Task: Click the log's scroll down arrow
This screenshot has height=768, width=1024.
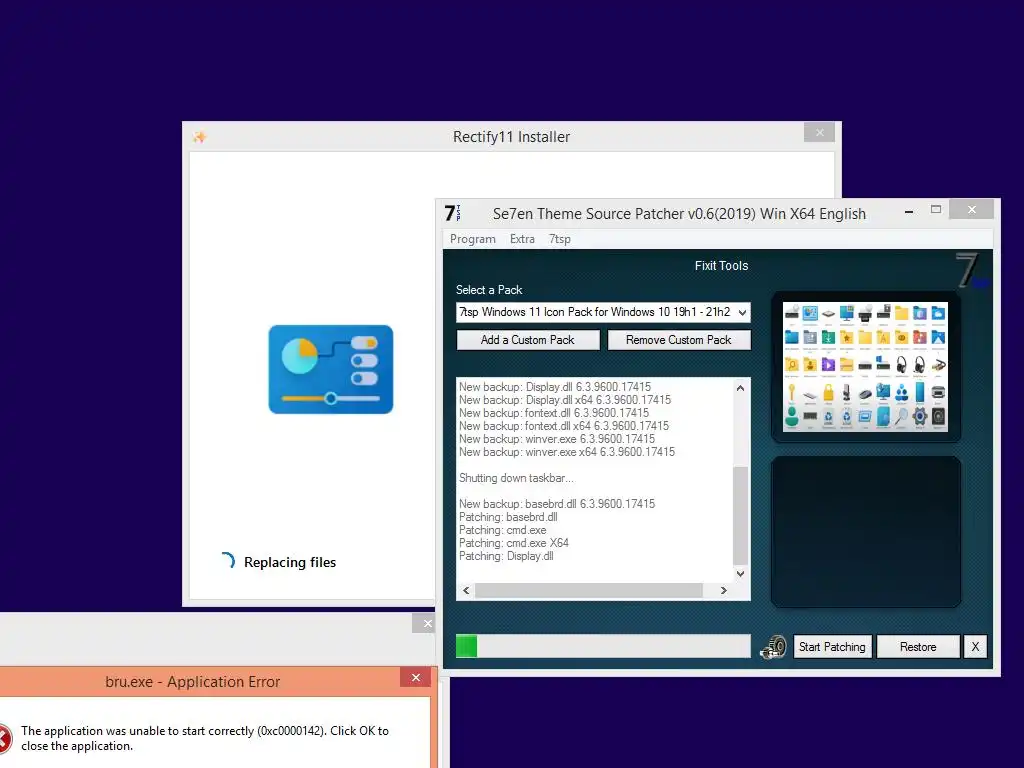Action: 740,574
